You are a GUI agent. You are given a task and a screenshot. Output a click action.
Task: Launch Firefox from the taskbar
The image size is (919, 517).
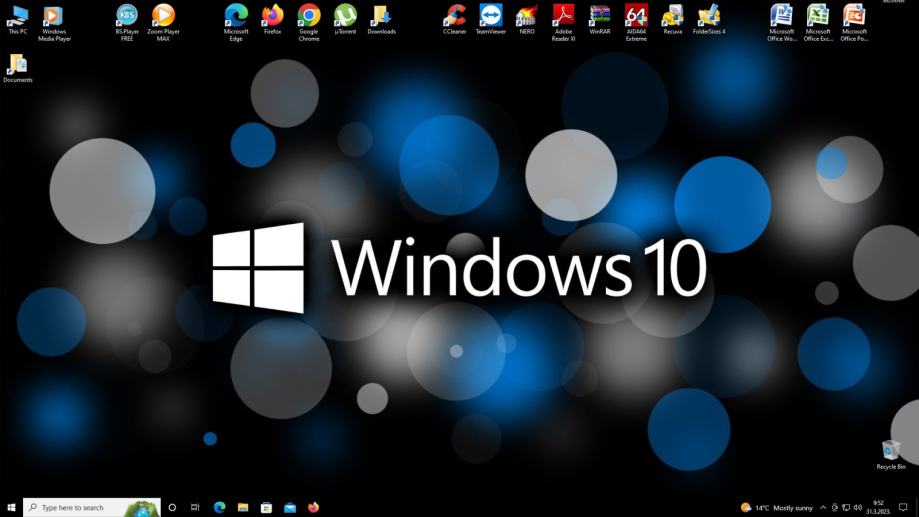coord(314,508)
